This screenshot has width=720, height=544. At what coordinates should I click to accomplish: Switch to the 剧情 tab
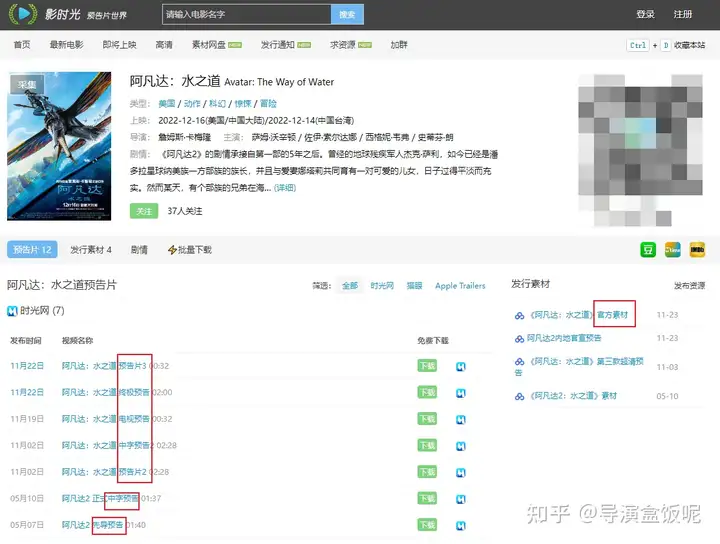[139, 250]
